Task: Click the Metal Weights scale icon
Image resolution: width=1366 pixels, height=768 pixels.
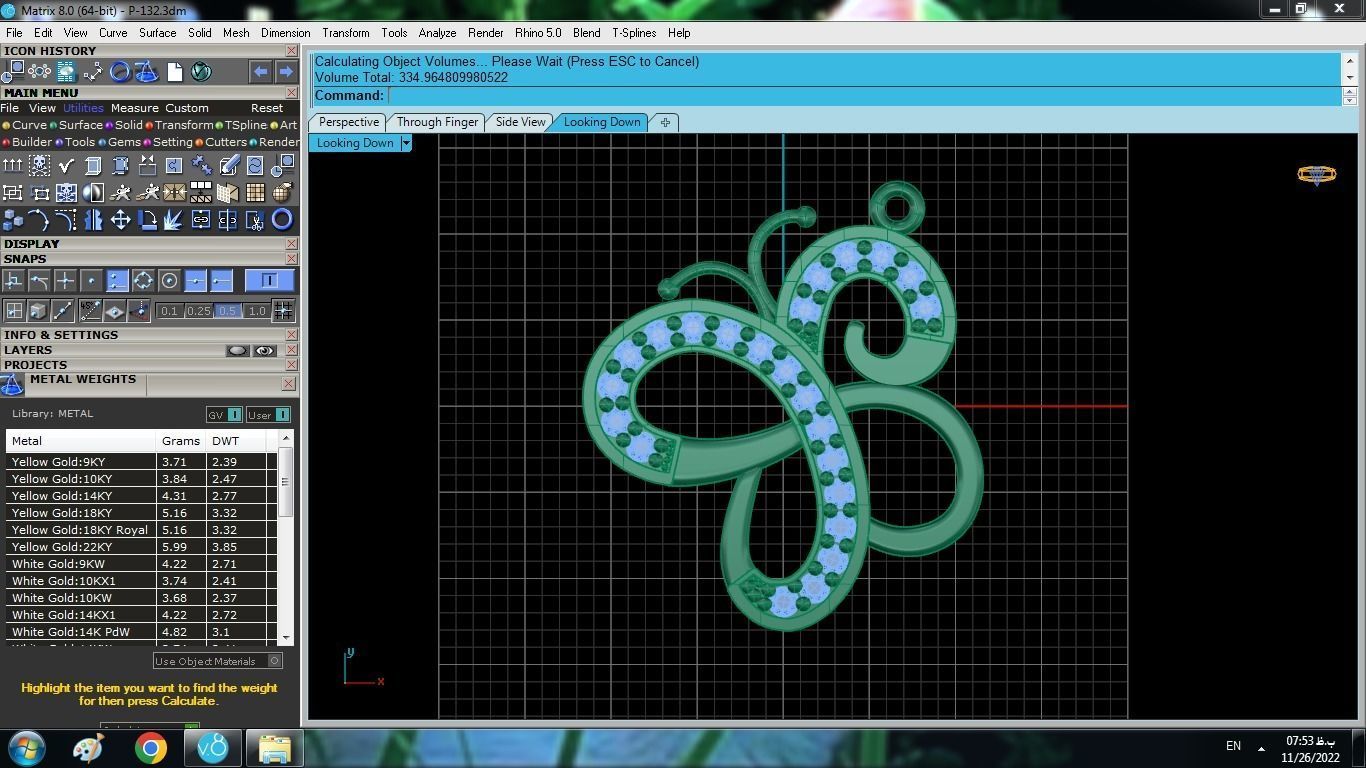Action: tap(12, 385)
